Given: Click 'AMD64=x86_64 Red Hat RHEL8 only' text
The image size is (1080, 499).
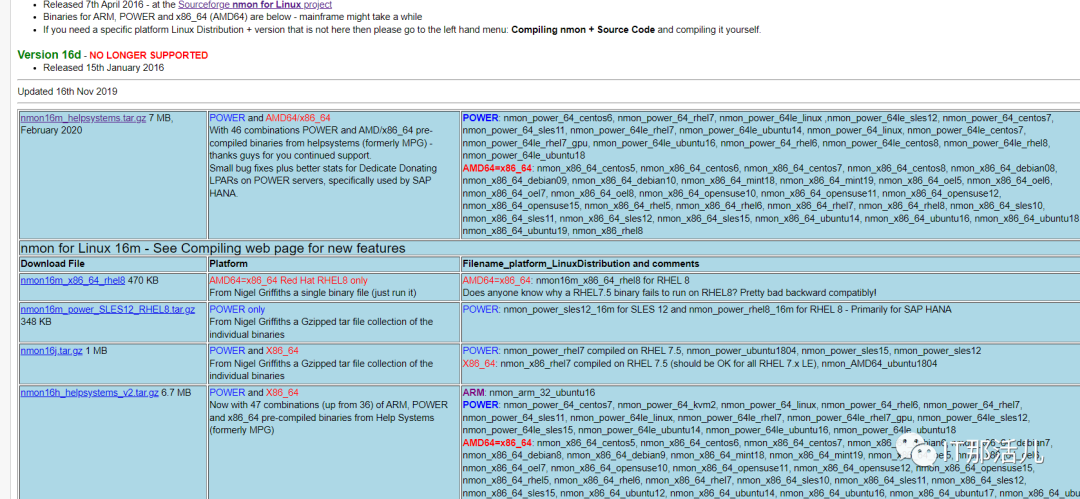Looking at the screenshot, I should pyautogui.click(x=289, y=281).
